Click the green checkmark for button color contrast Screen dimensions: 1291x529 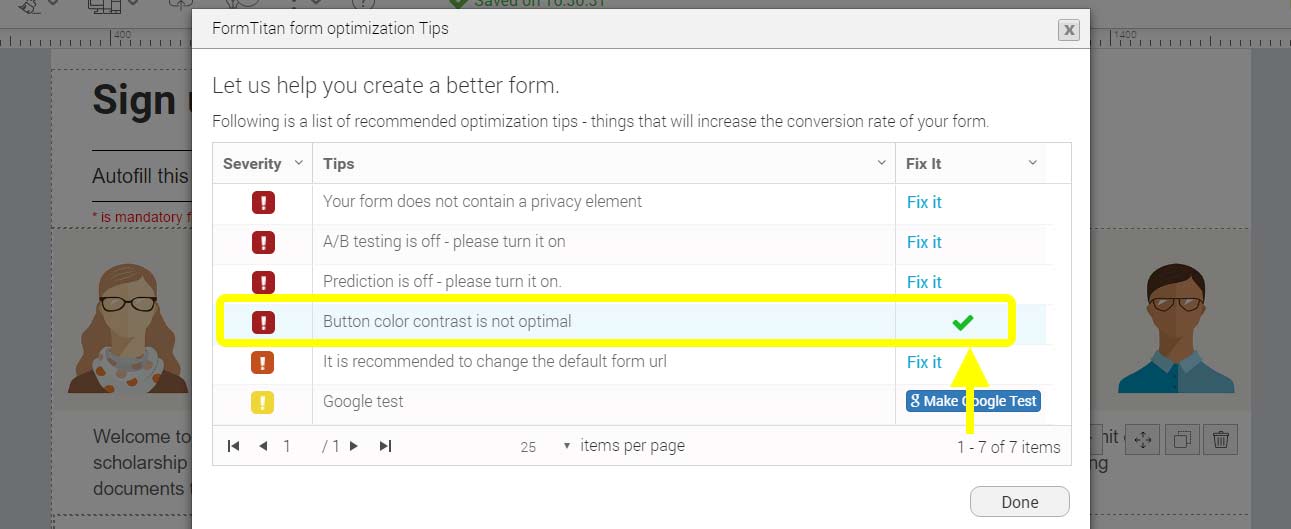coord(962,322)
